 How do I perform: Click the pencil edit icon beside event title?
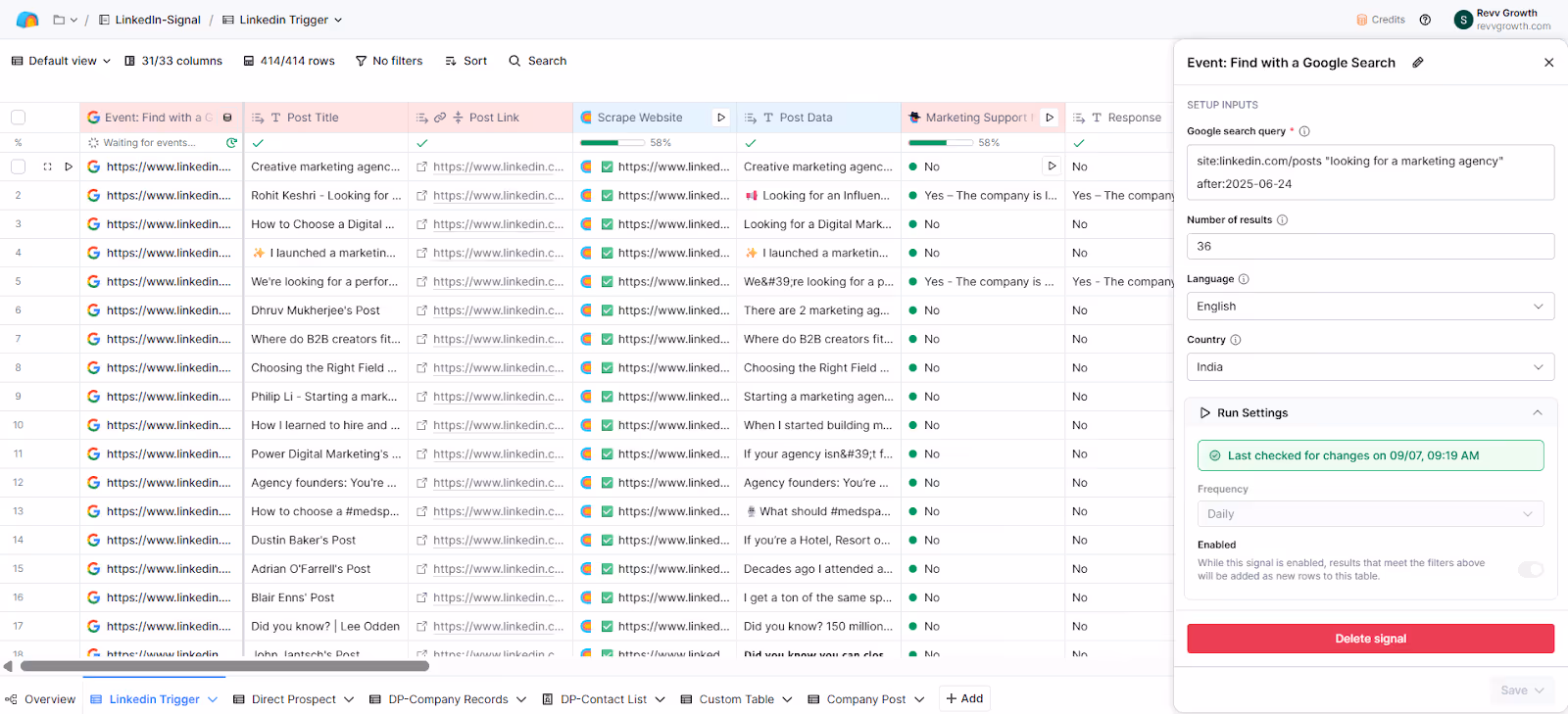click(x=1417, y=63)
